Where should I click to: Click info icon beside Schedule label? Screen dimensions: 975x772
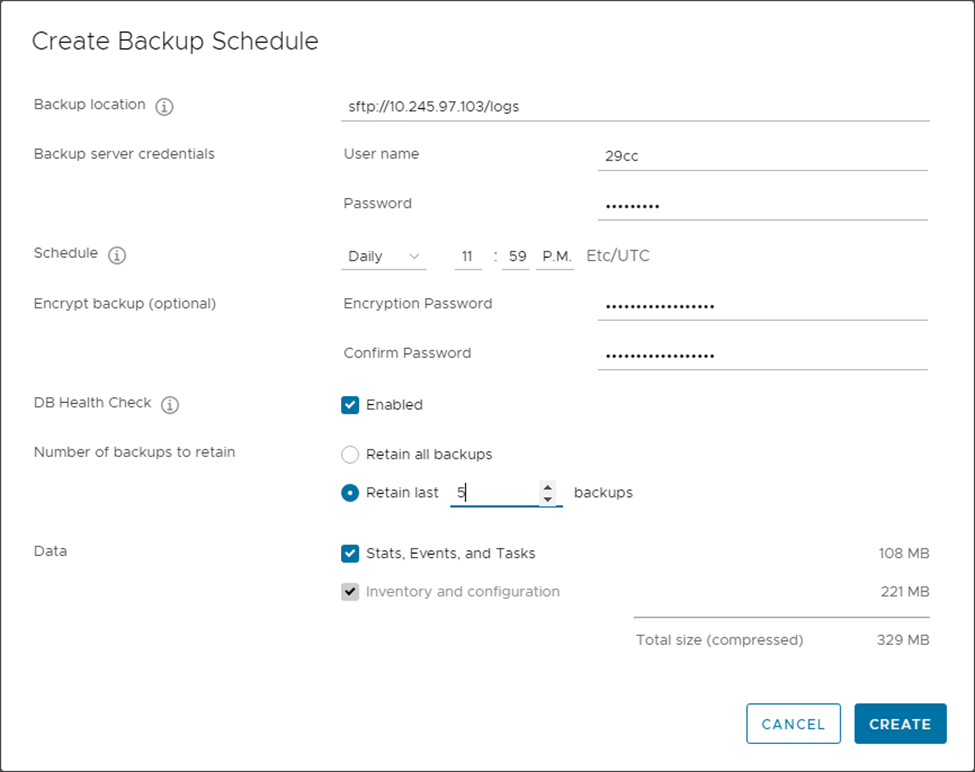tap(117, 255)
